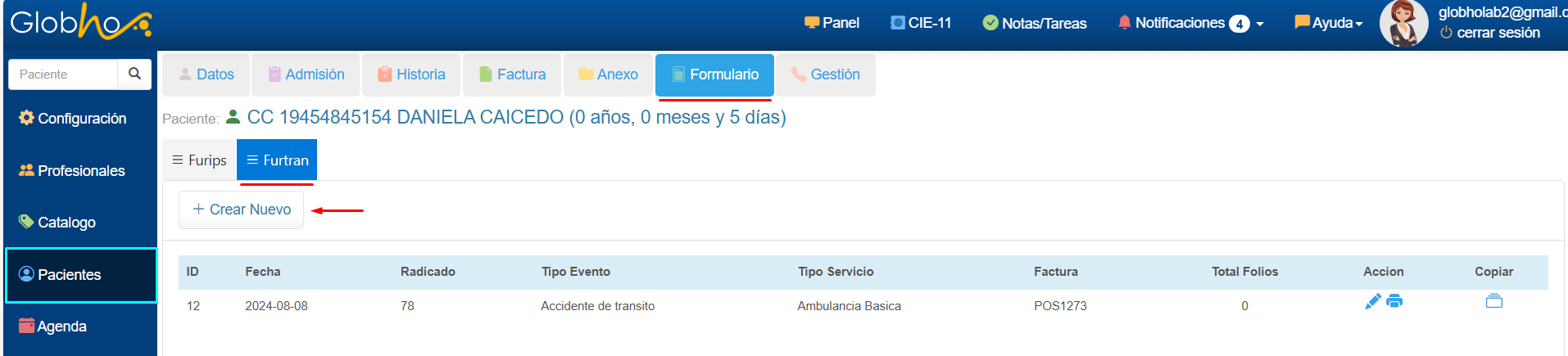The width and height of the screenshot is (1568, 356).
Task: Click the Globho logo
Action: 80,22
